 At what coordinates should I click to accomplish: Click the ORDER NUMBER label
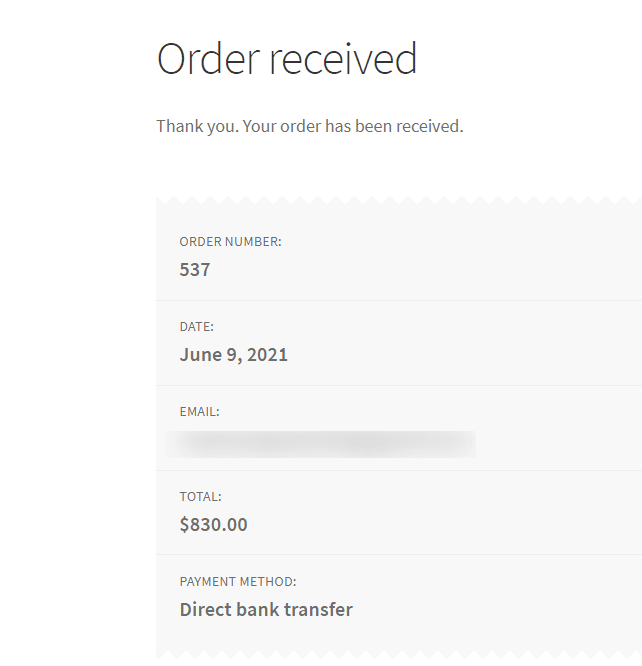pos(230,242)
